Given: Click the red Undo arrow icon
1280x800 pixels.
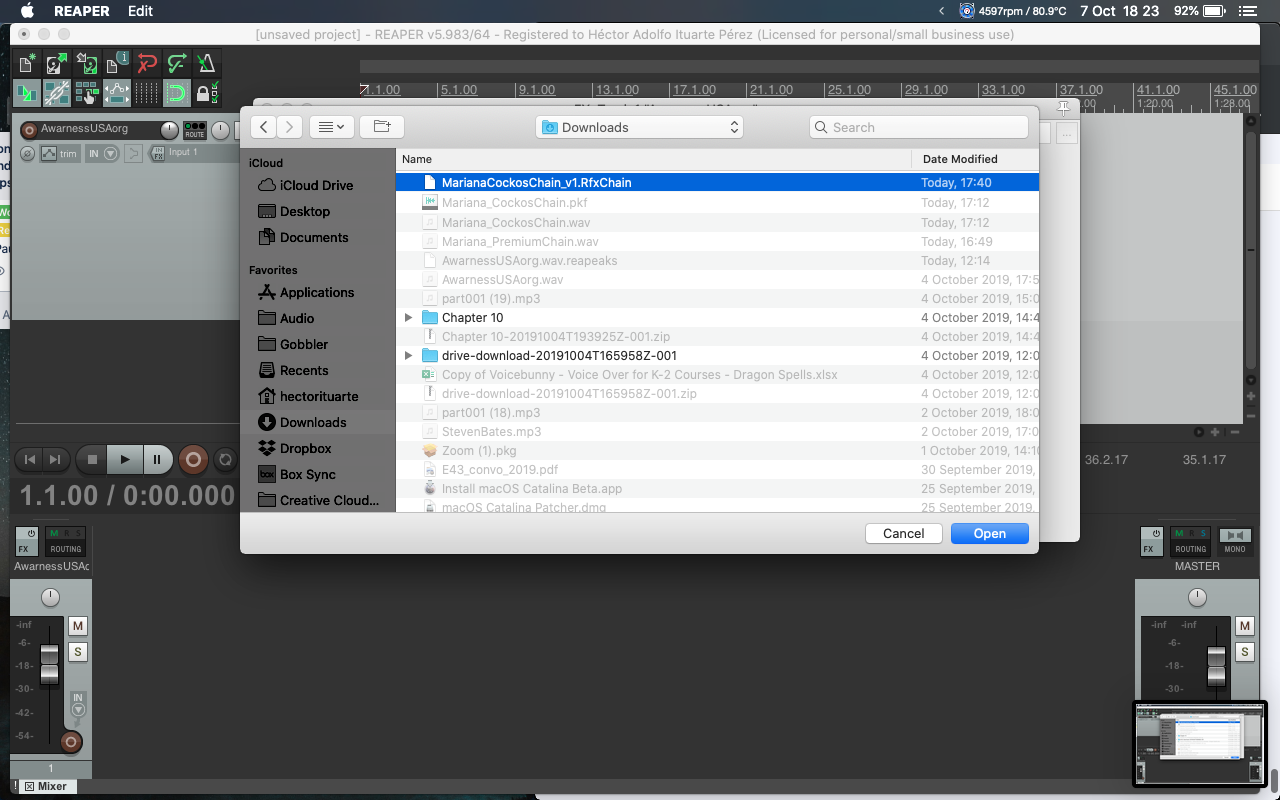Looking at the screenshot, I should click(147, 64).
